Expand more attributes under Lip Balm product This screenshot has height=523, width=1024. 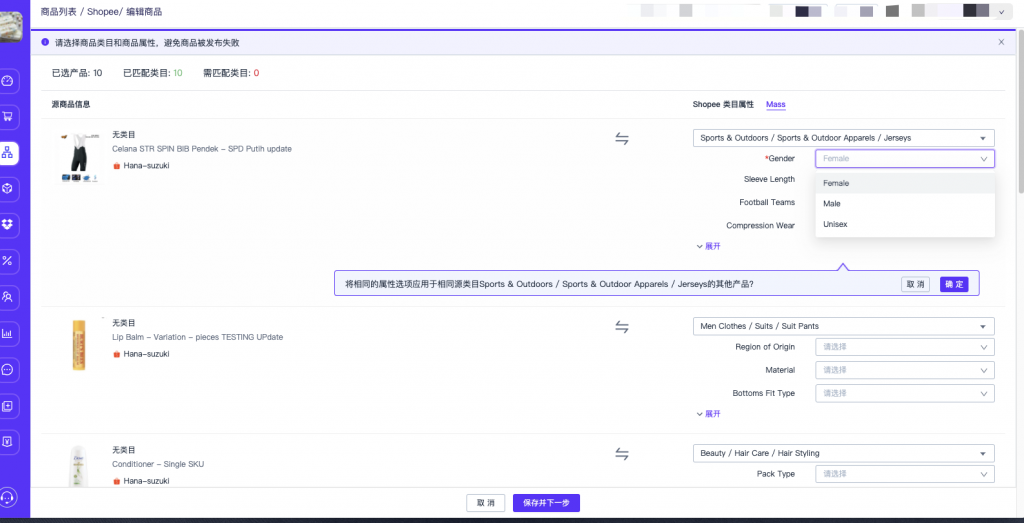(708, 413)
